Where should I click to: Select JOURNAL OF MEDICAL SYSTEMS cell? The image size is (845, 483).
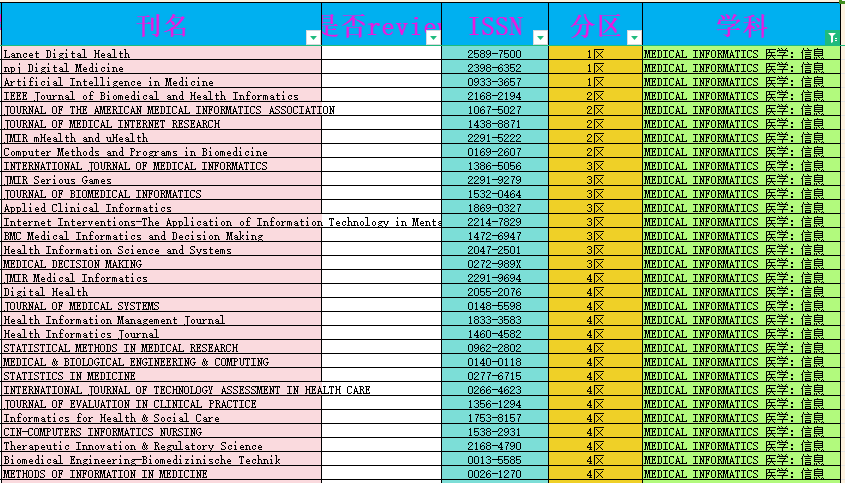click(x=162, y=306)
